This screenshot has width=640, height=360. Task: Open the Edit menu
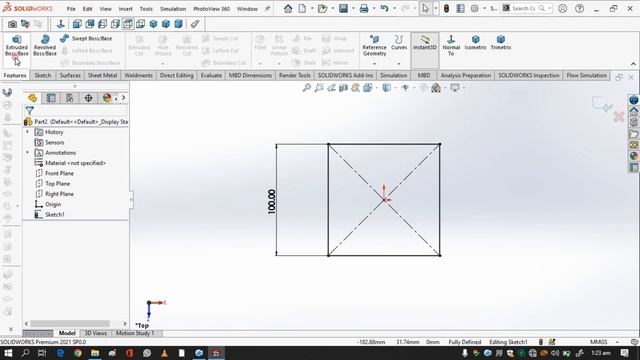pyautogui.click(x=87, y=9)
